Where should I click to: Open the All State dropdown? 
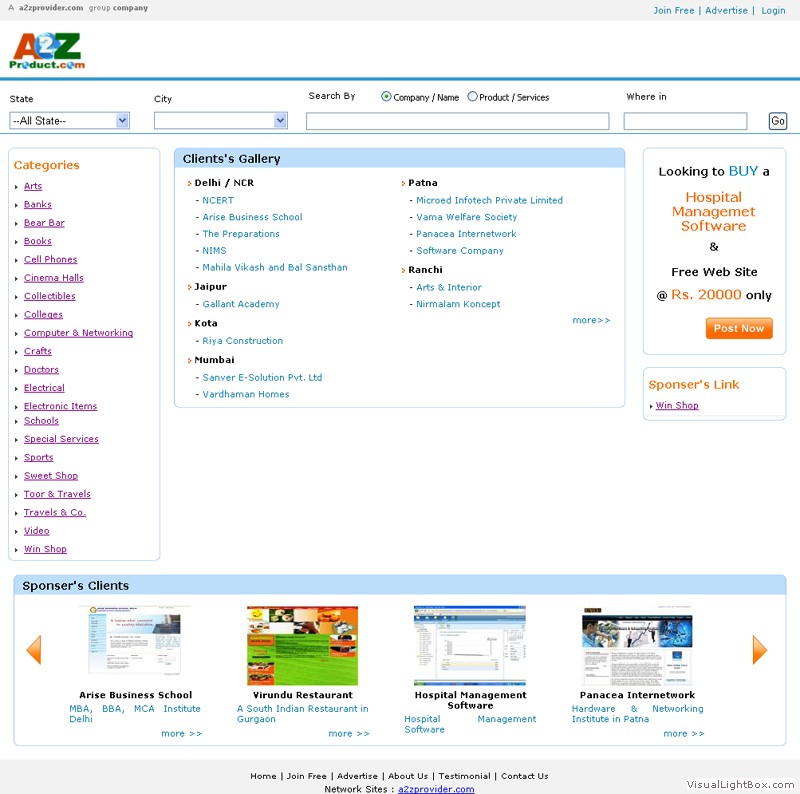[x=69, y=121]
